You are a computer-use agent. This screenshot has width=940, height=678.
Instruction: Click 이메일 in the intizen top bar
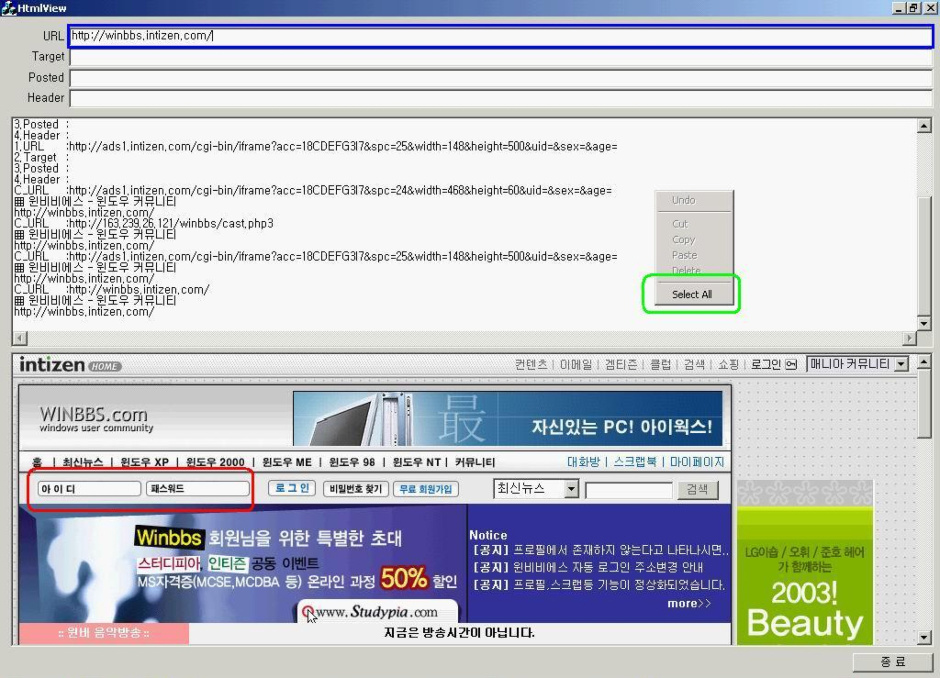576,364
